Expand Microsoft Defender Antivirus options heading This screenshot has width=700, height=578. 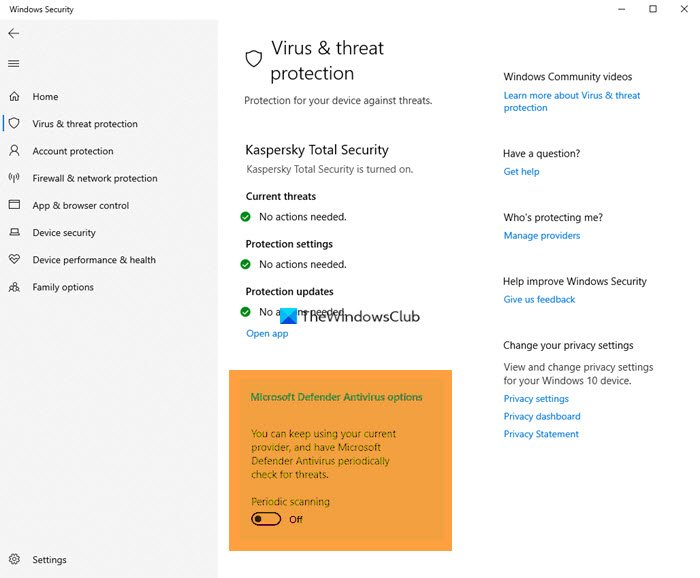(x=336, y=397)
